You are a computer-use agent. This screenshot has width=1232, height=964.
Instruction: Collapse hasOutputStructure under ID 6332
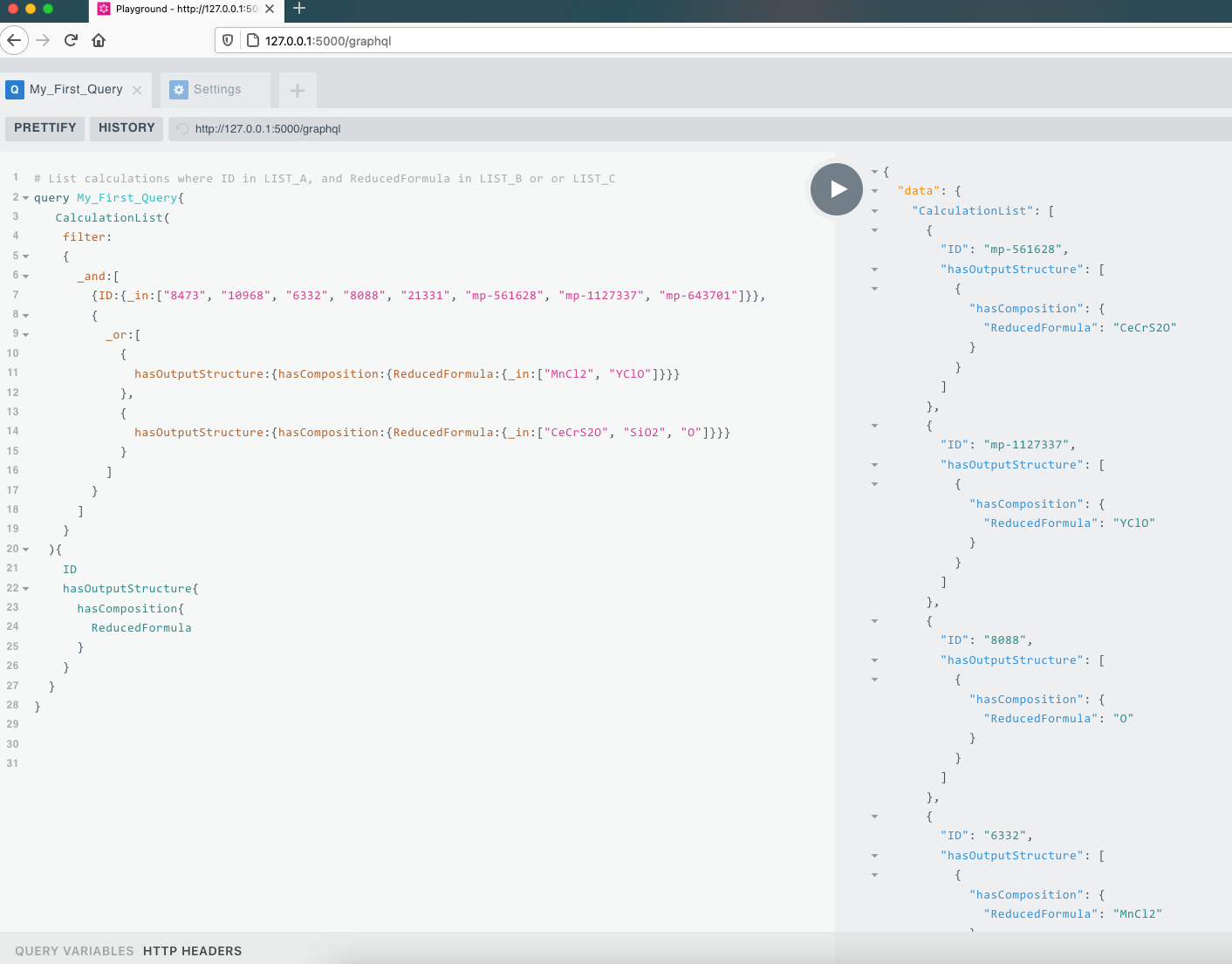[x=874, y=855]
